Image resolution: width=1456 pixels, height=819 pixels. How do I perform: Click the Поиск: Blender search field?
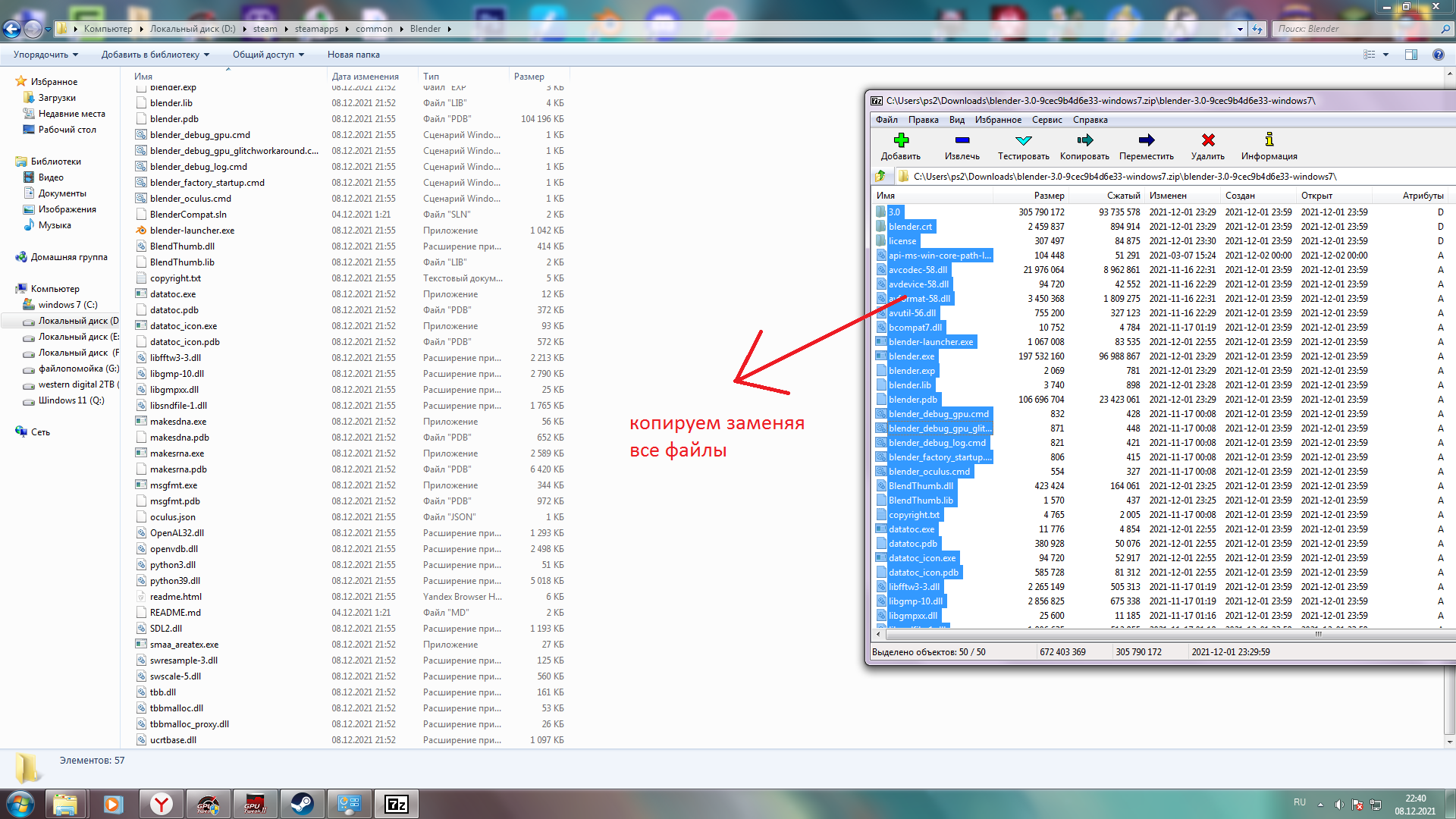1357,29
